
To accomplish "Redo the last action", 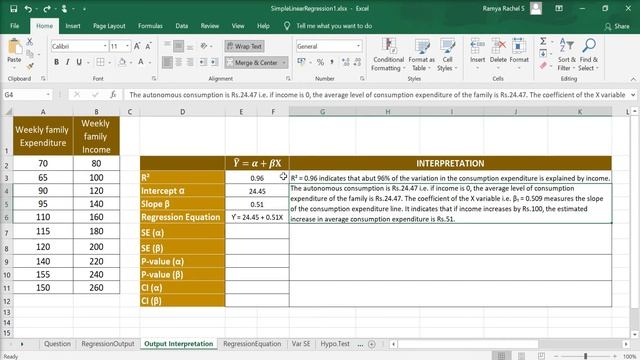I will coord(47,9).
